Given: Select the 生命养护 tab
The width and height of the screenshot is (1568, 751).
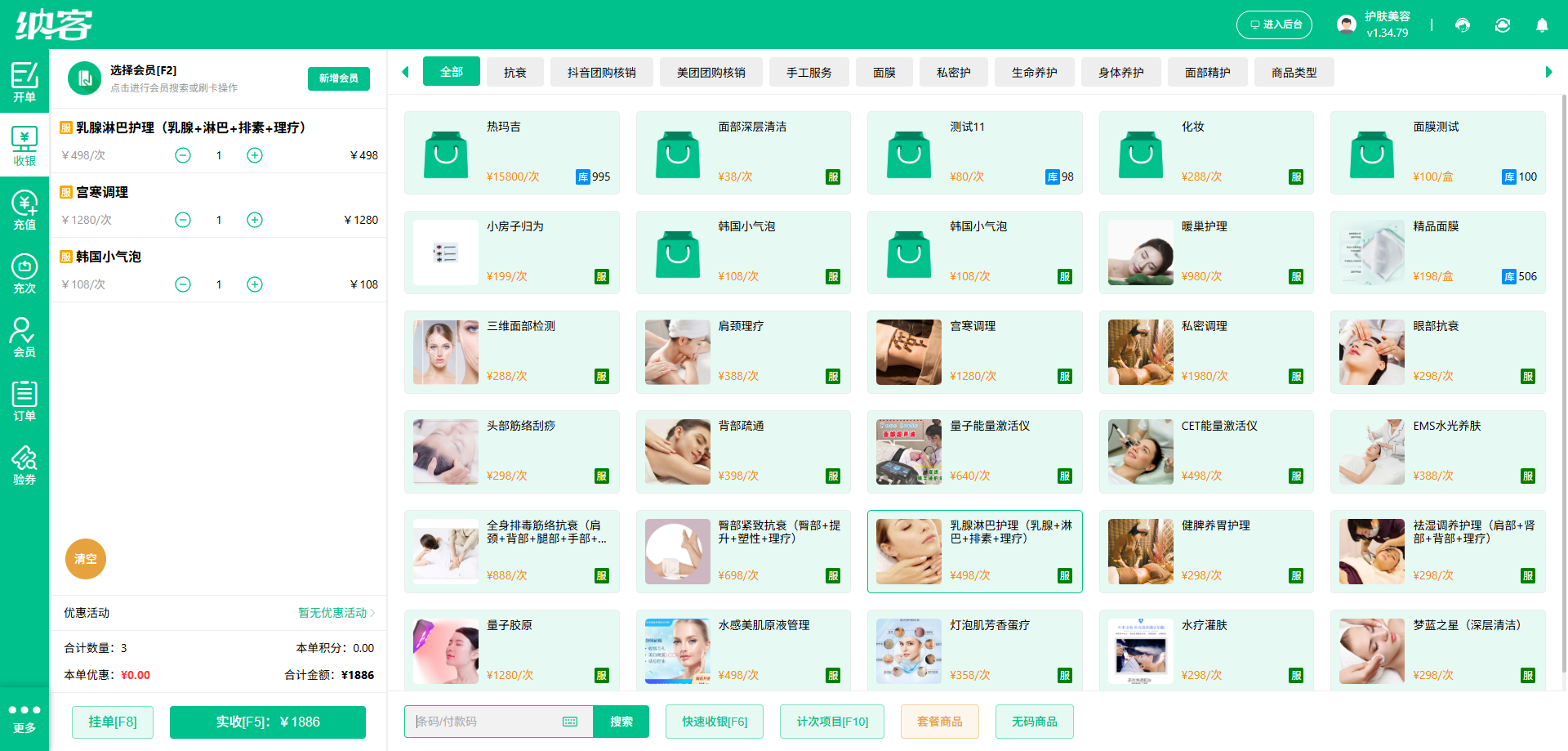Looking at the screenshot, I should (1035, 73).
